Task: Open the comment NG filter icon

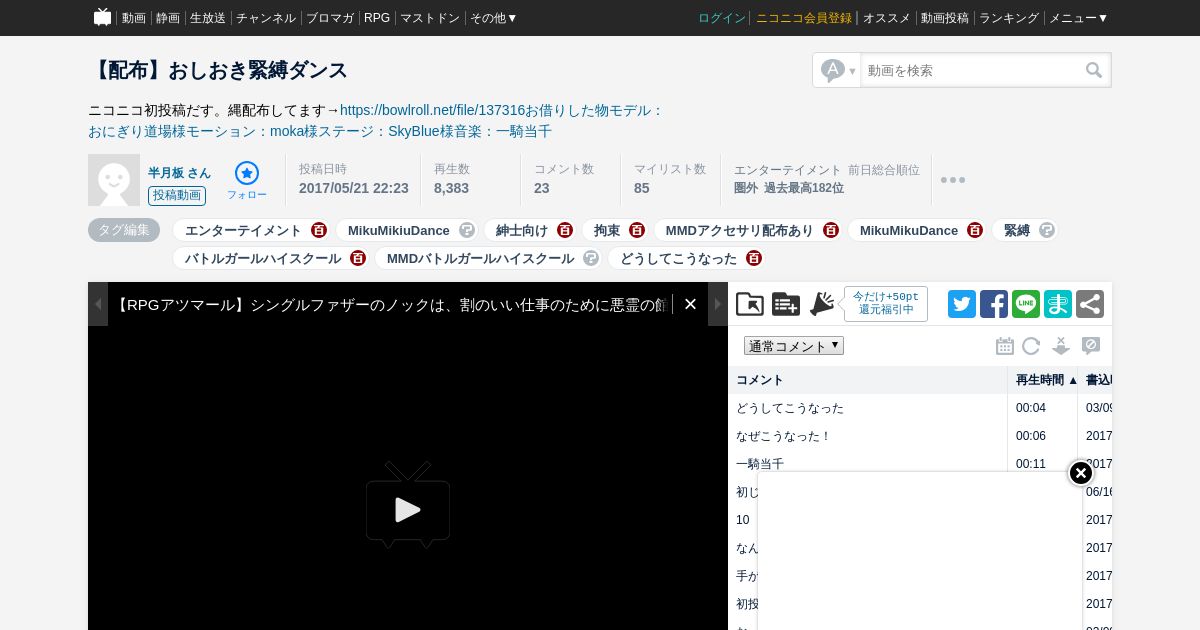Action: (x=1091, y=345)
